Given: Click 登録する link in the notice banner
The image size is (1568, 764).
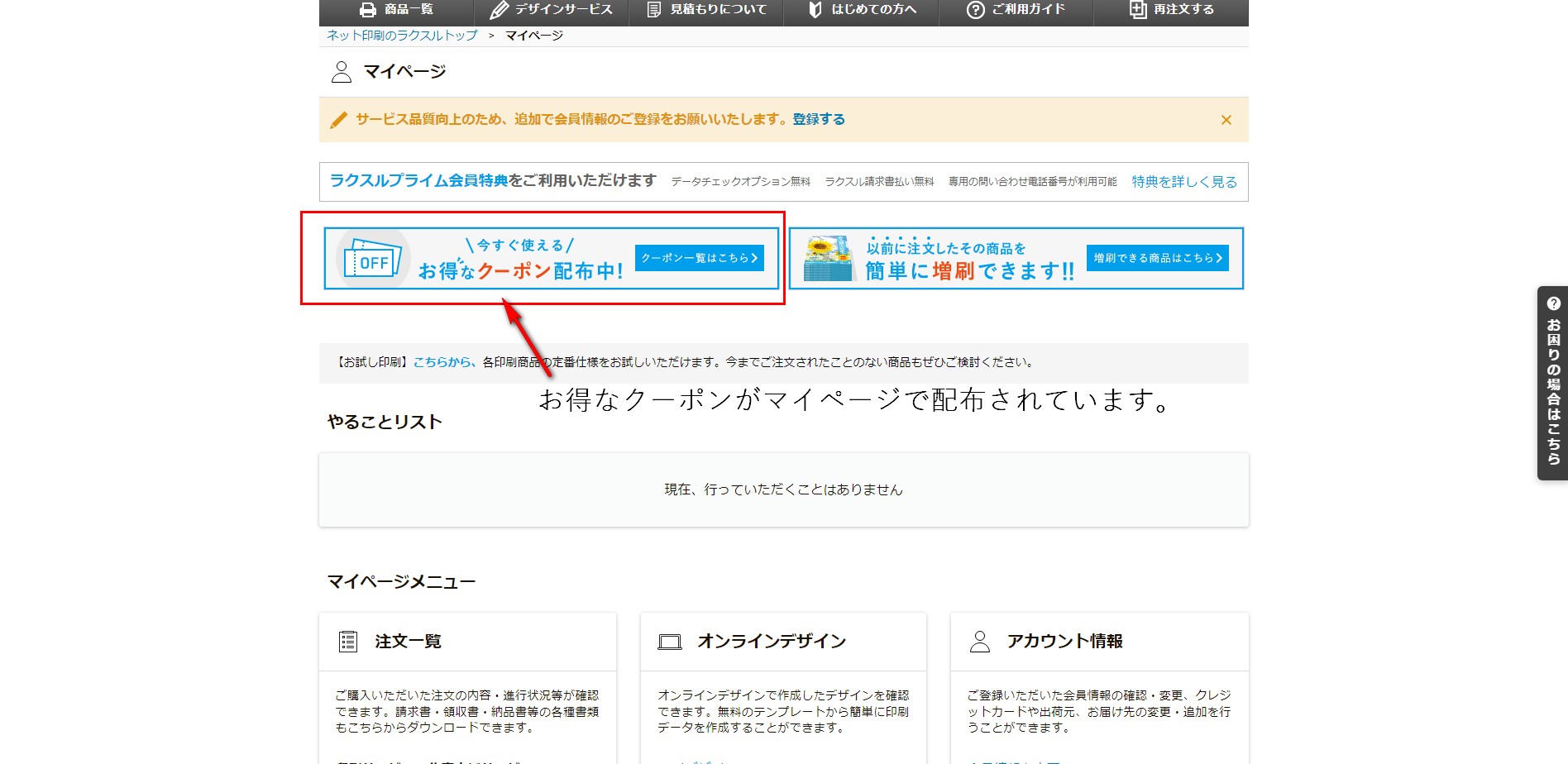Looking at the screenshot, I should pos(819,119).
